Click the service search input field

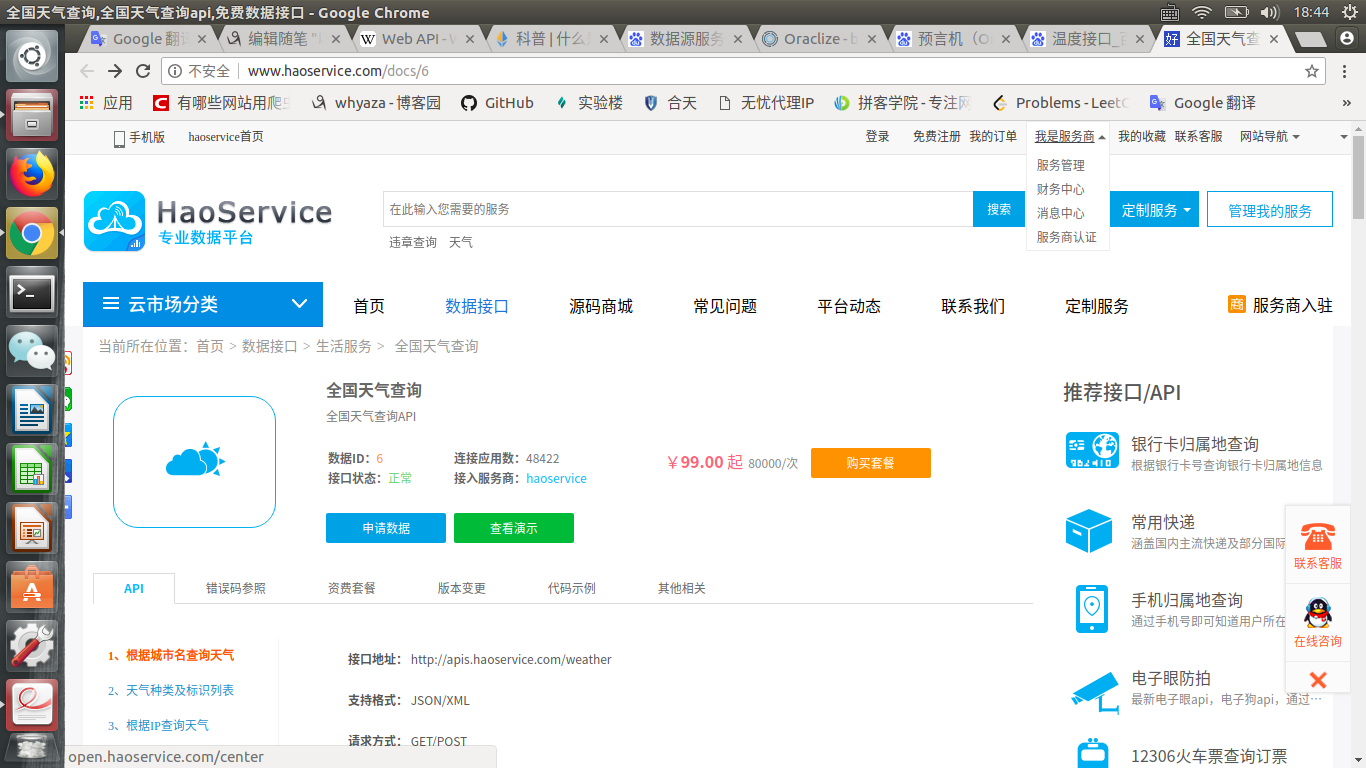click(x=677, y=209)
